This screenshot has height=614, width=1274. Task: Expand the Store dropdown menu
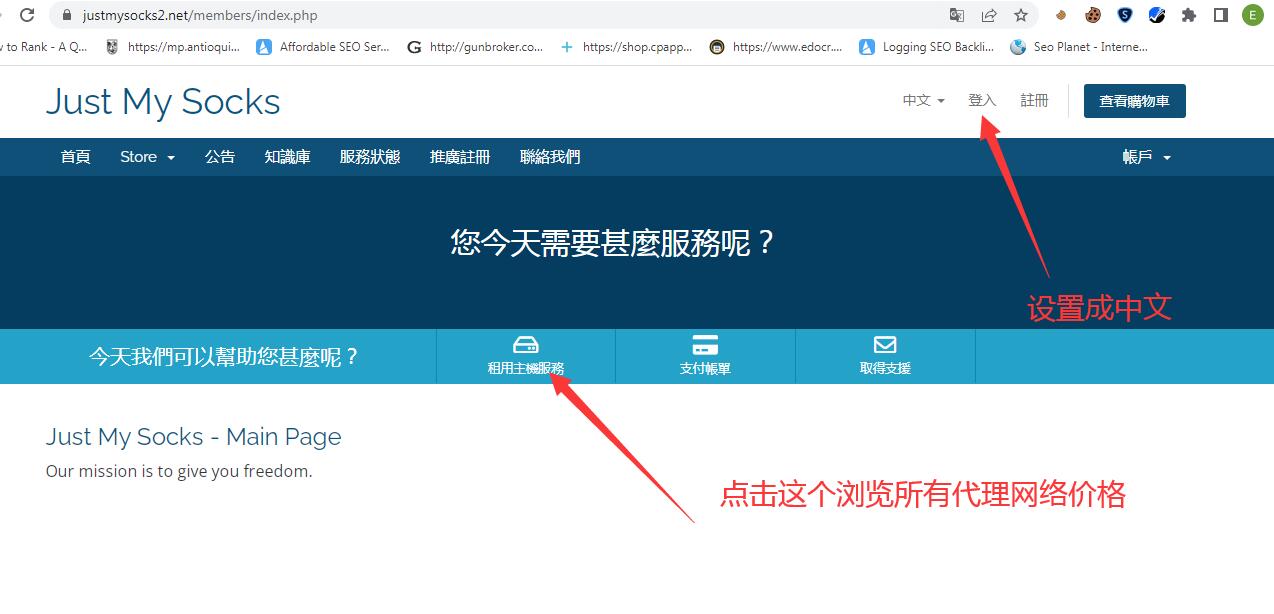(x=146, y=157)
